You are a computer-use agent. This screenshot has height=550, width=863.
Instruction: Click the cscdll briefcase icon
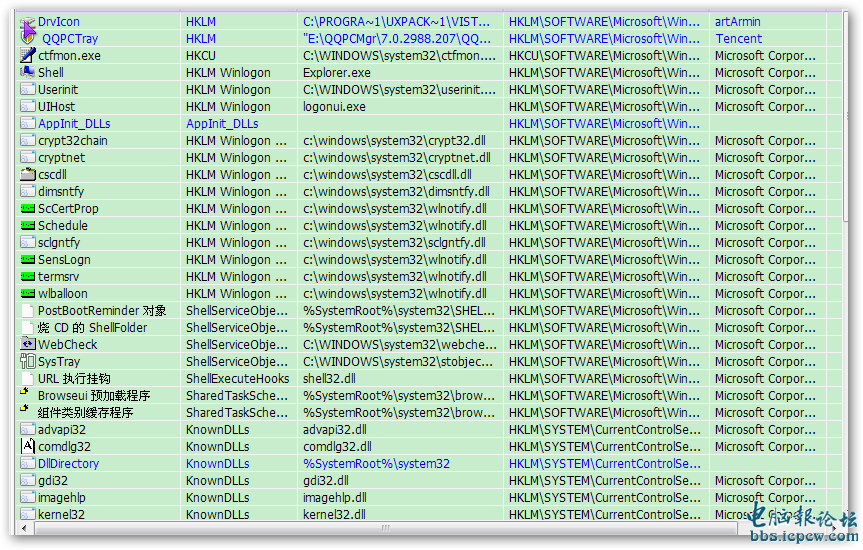click(x=28, y=174)
